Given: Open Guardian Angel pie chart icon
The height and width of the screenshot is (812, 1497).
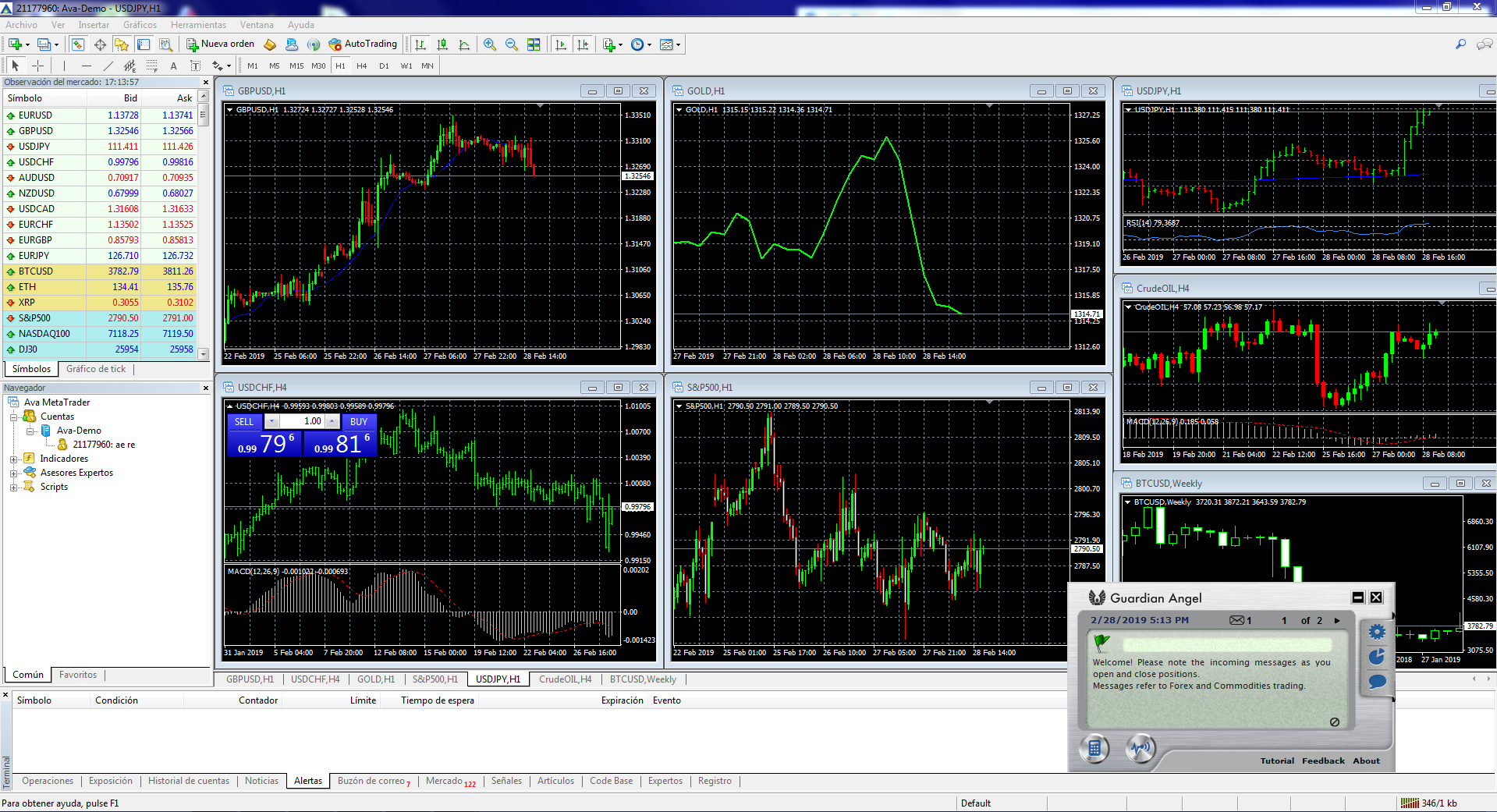Looking at the screenshot, I should (x=1378, y=657).
